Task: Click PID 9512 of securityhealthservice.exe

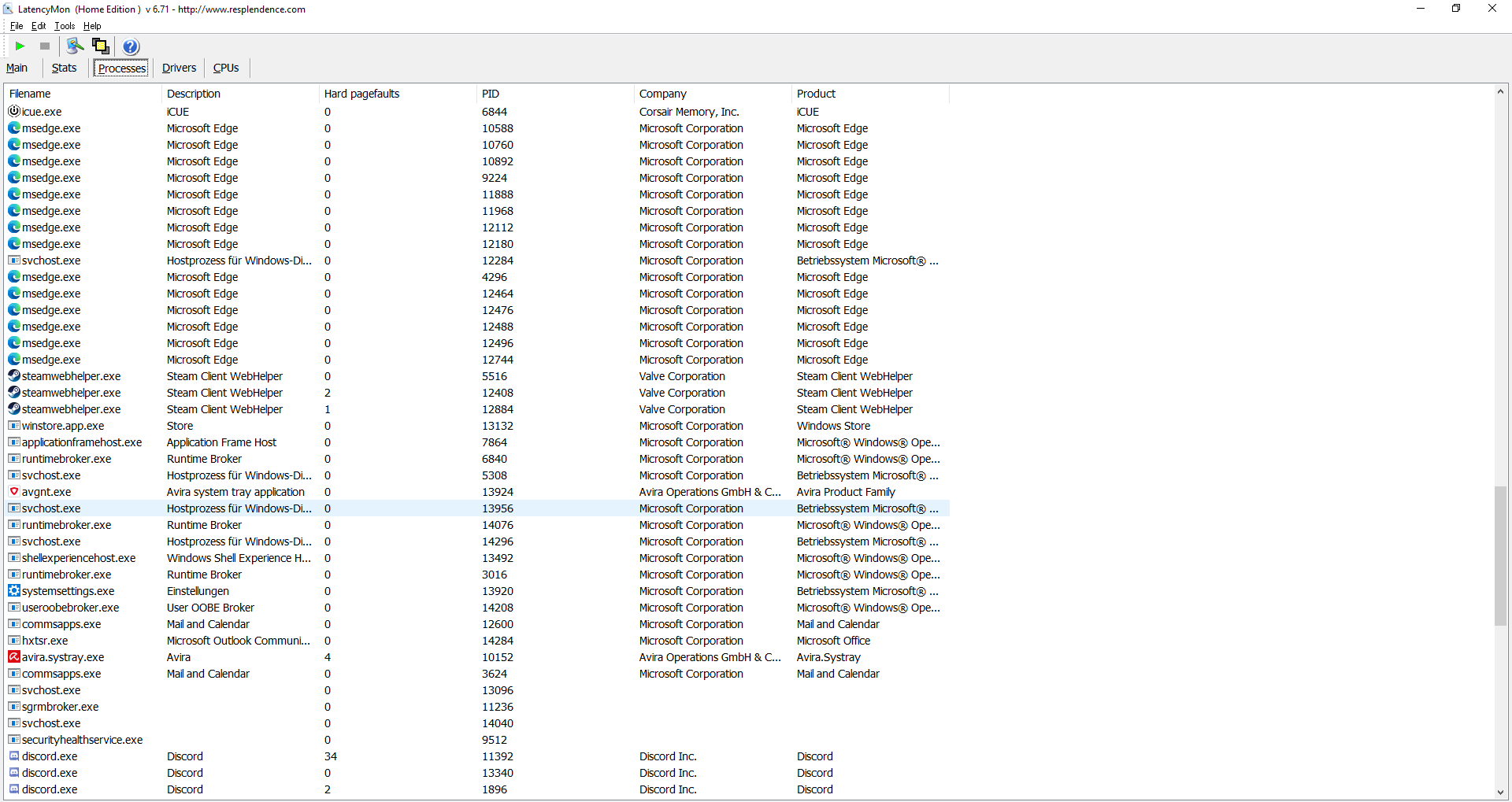Action: tap(495, 740)
